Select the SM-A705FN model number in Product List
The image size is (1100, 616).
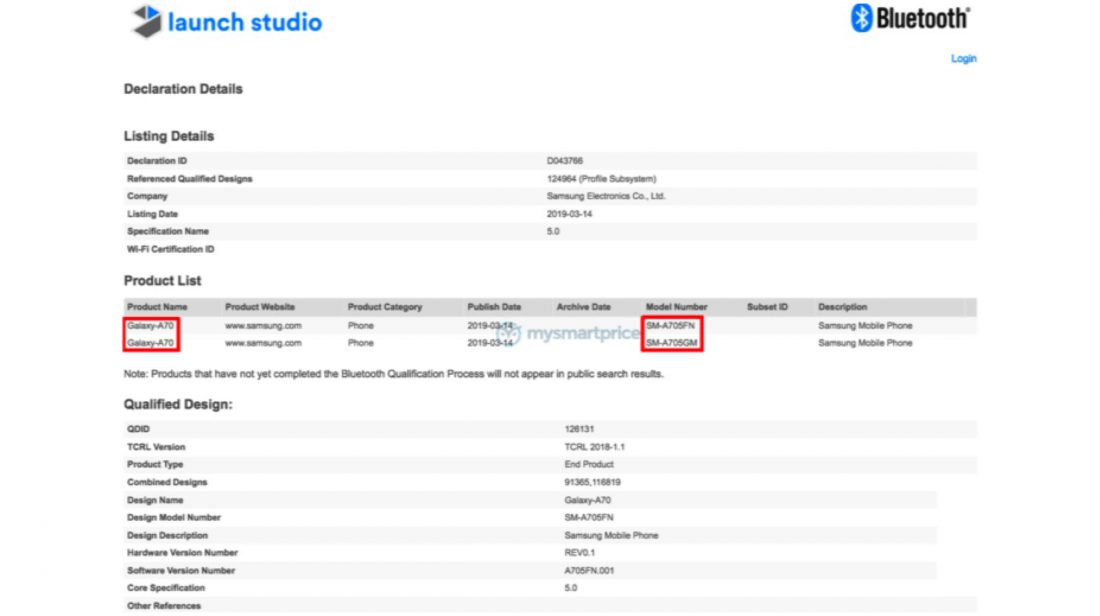(x=671, y=326)
